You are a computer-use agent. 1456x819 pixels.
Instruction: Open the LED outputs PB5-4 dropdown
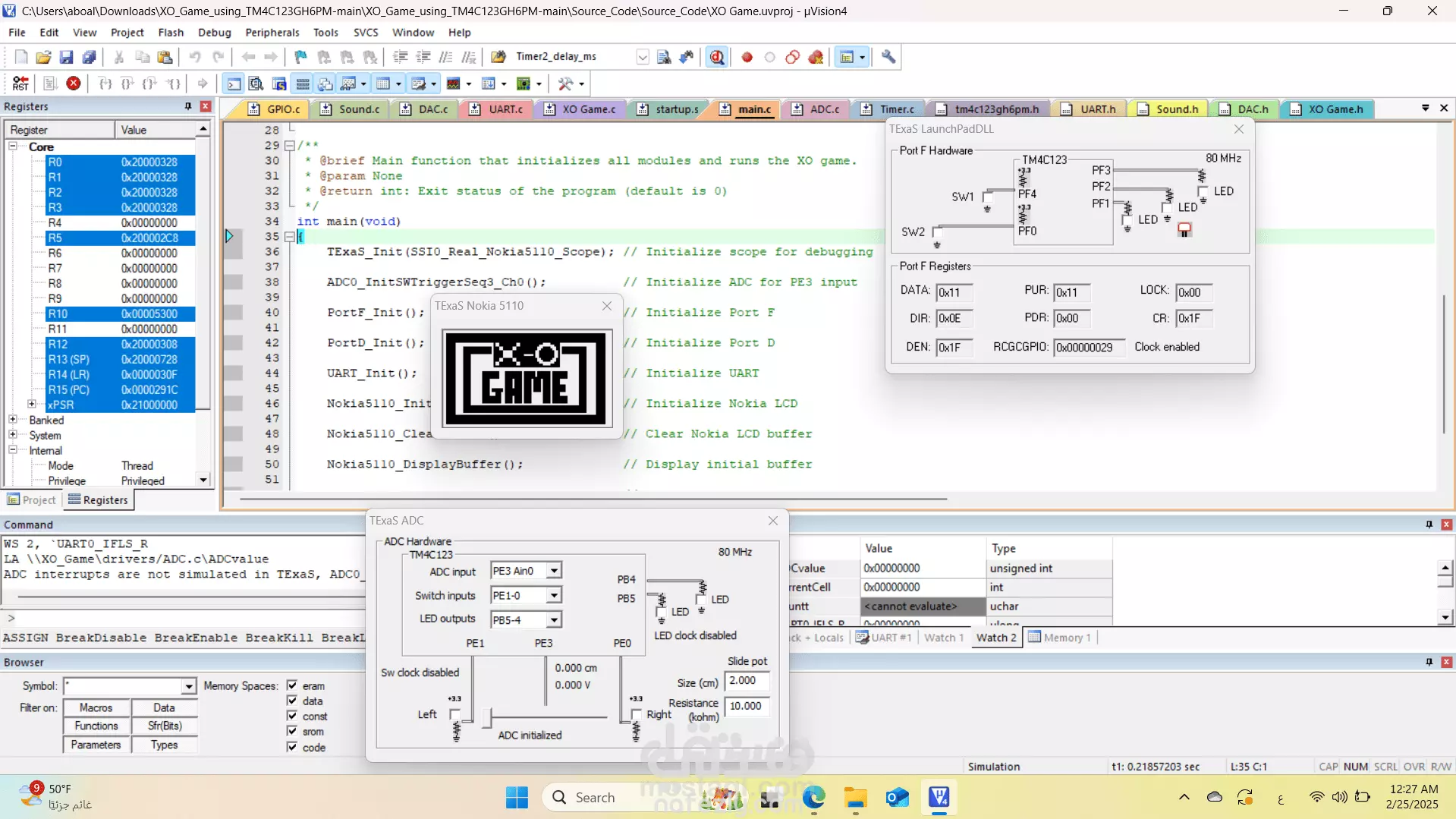555,620
